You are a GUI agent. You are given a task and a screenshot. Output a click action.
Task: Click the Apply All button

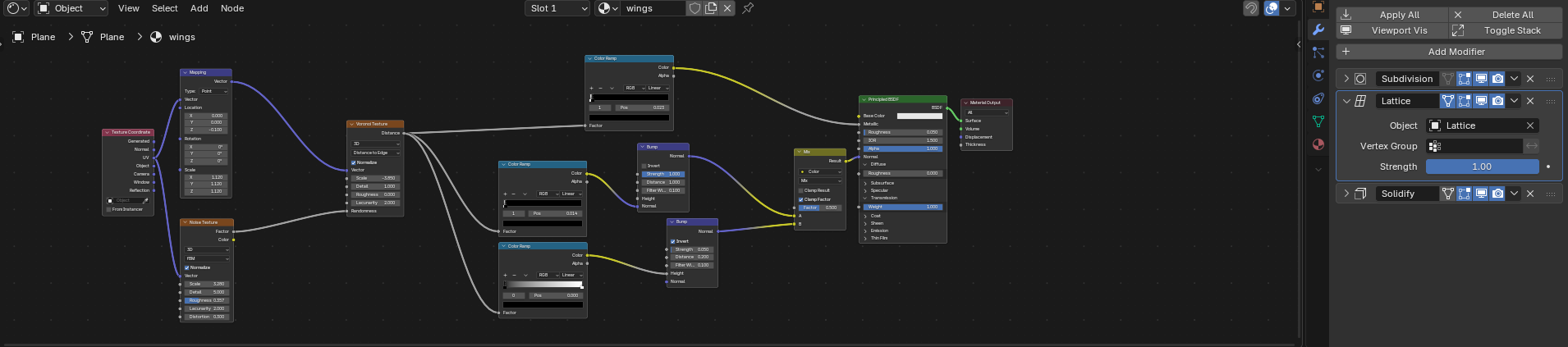pyautogui.click(x=1392, y=15)
